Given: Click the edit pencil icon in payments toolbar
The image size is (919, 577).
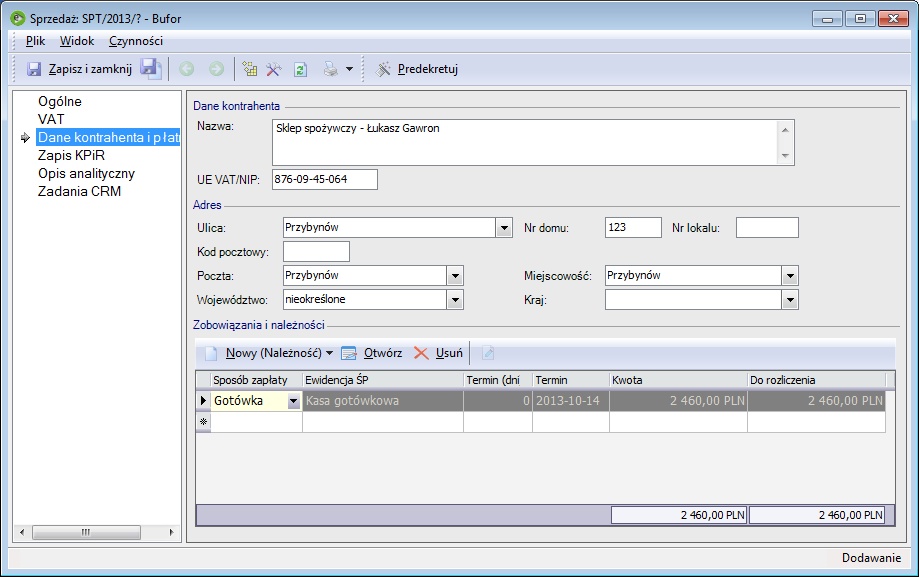Looking at the screenshot, I should (x=488, y=353).
